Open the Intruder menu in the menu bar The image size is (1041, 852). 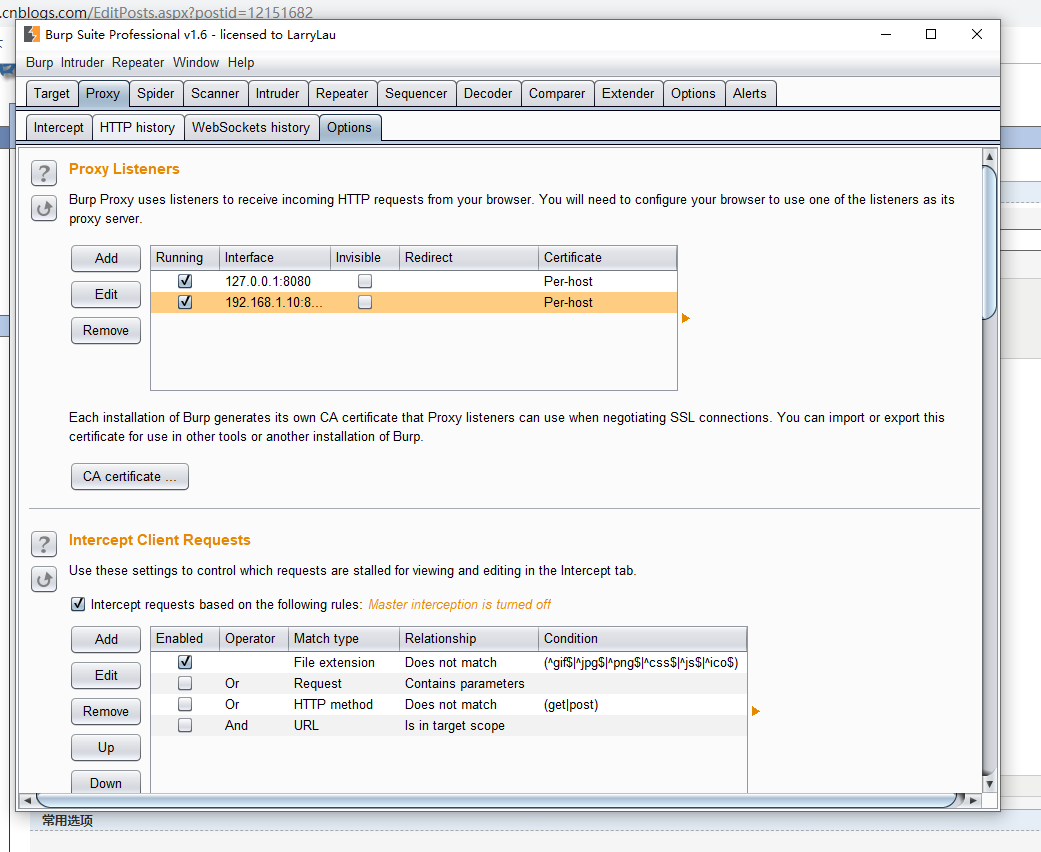tap(82, 62)
